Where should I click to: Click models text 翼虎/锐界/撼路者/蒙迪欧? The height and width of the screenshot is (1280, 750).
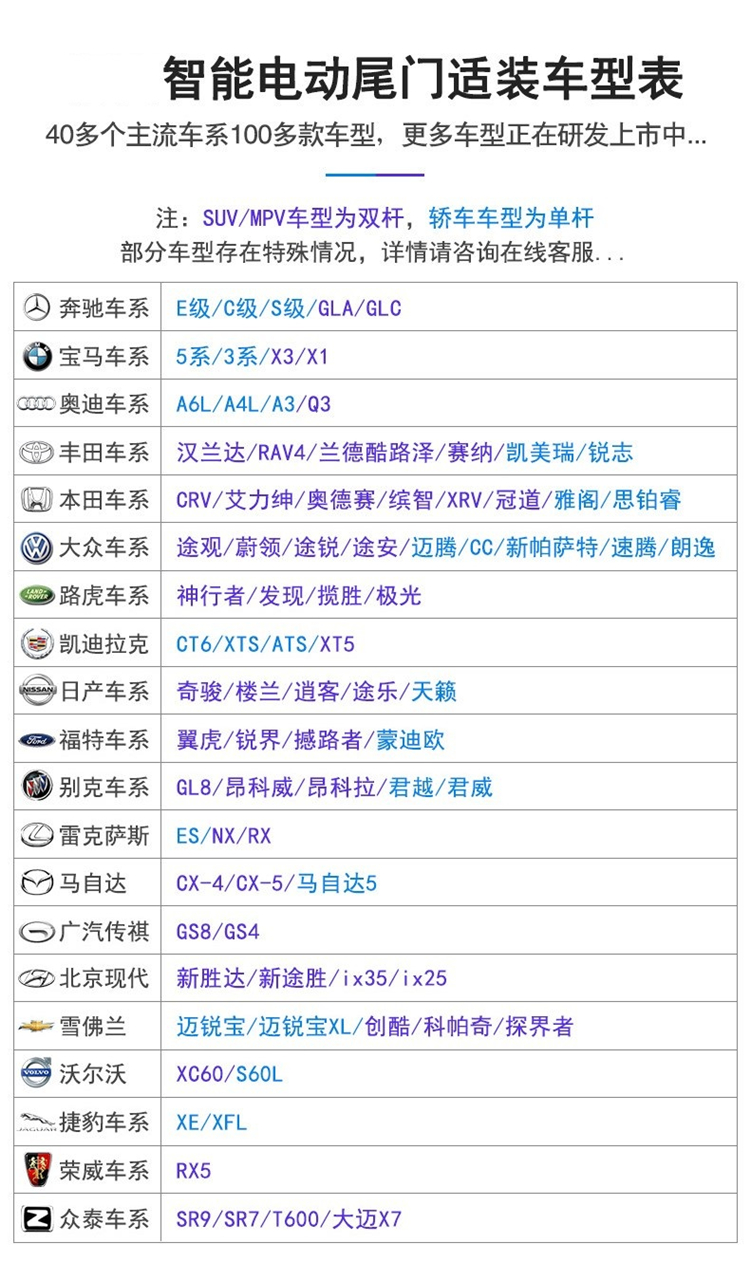pyautogui.click(x=311, y=740)
